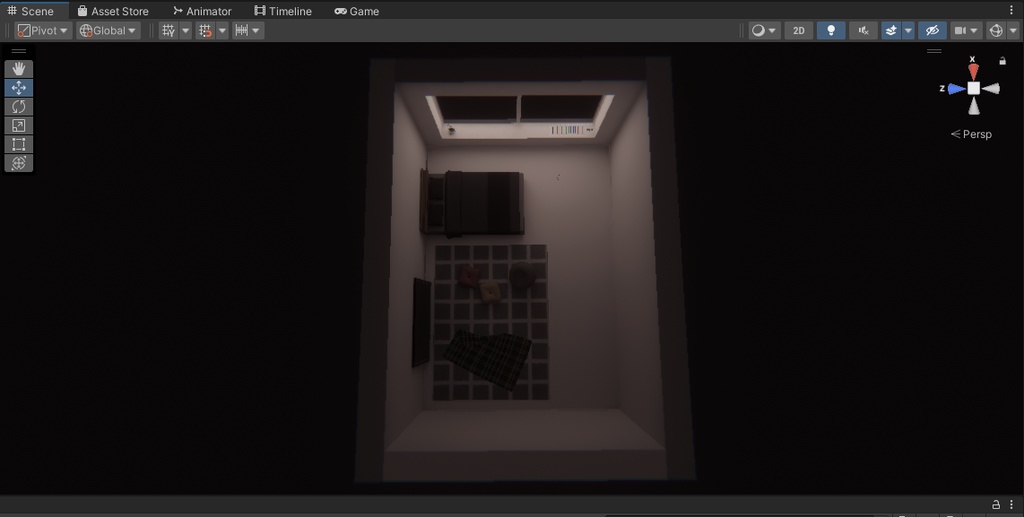Screen dimensions: 1024x517
Task: Select the plaid blanket on rug
Action: pyautogui.click(x=487, y=359)
